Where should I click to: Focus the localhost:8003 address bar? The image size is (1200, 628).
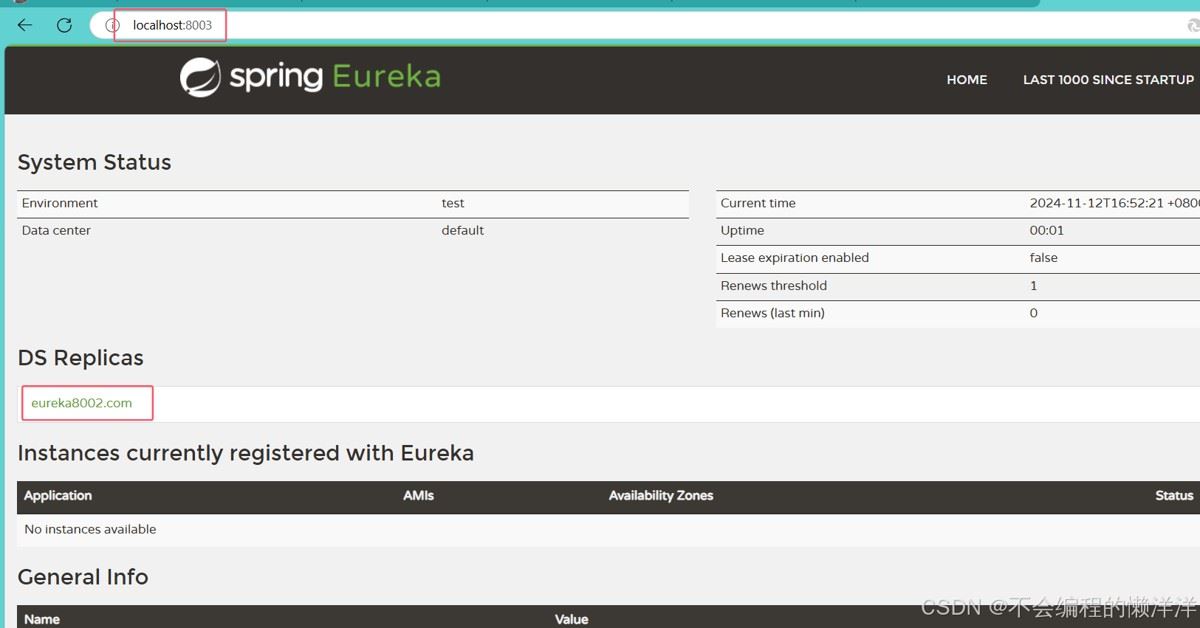click(640, 25)
